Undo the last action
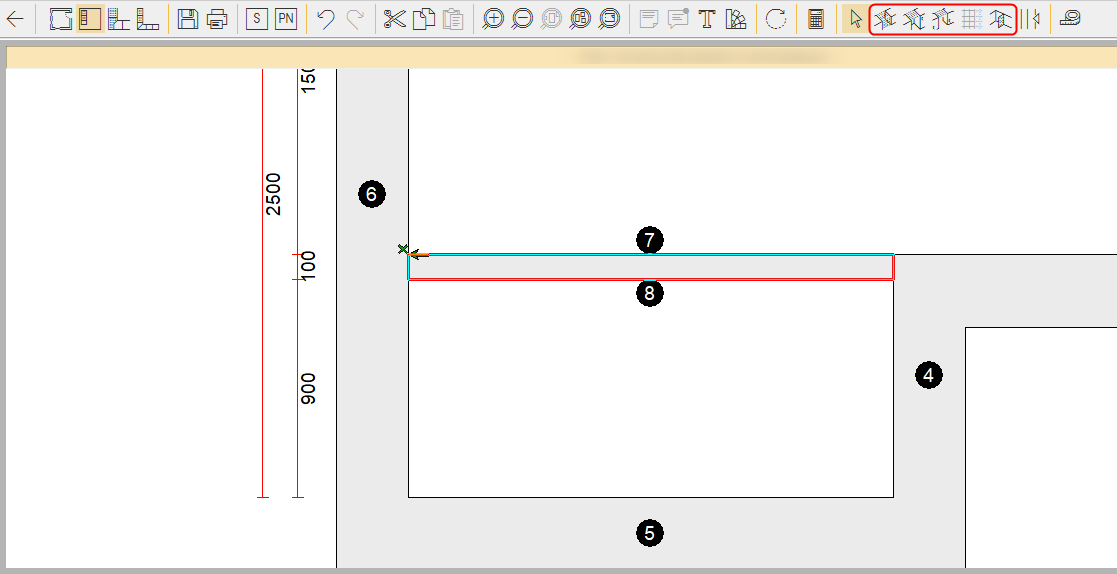This screenshot has width=1117, height=574. coord(325,19)
